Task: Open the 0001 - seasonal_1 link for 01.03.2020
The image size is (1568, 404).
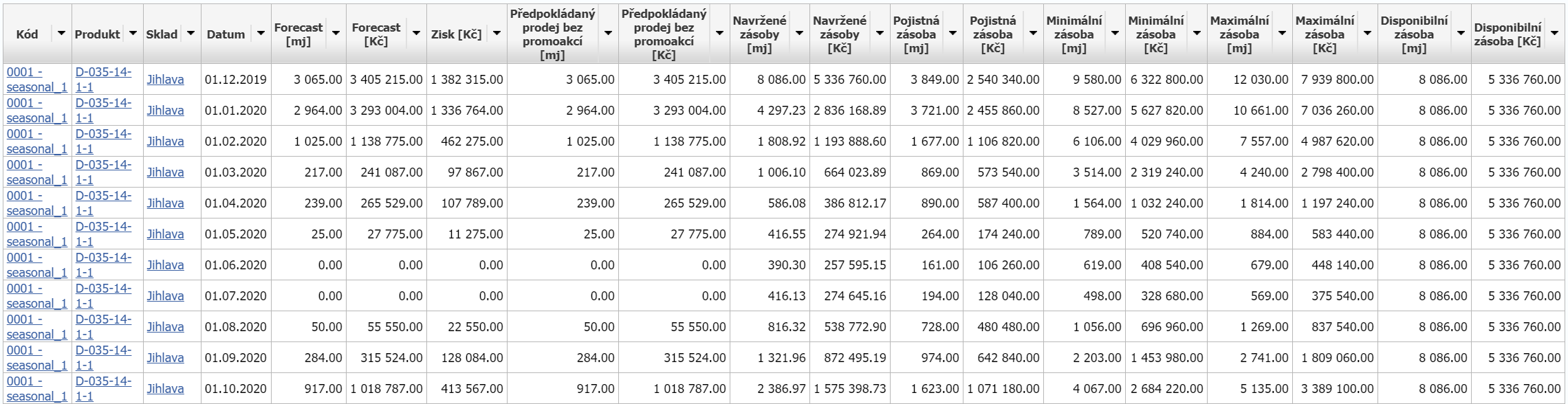Action: (x=37, y=172)
